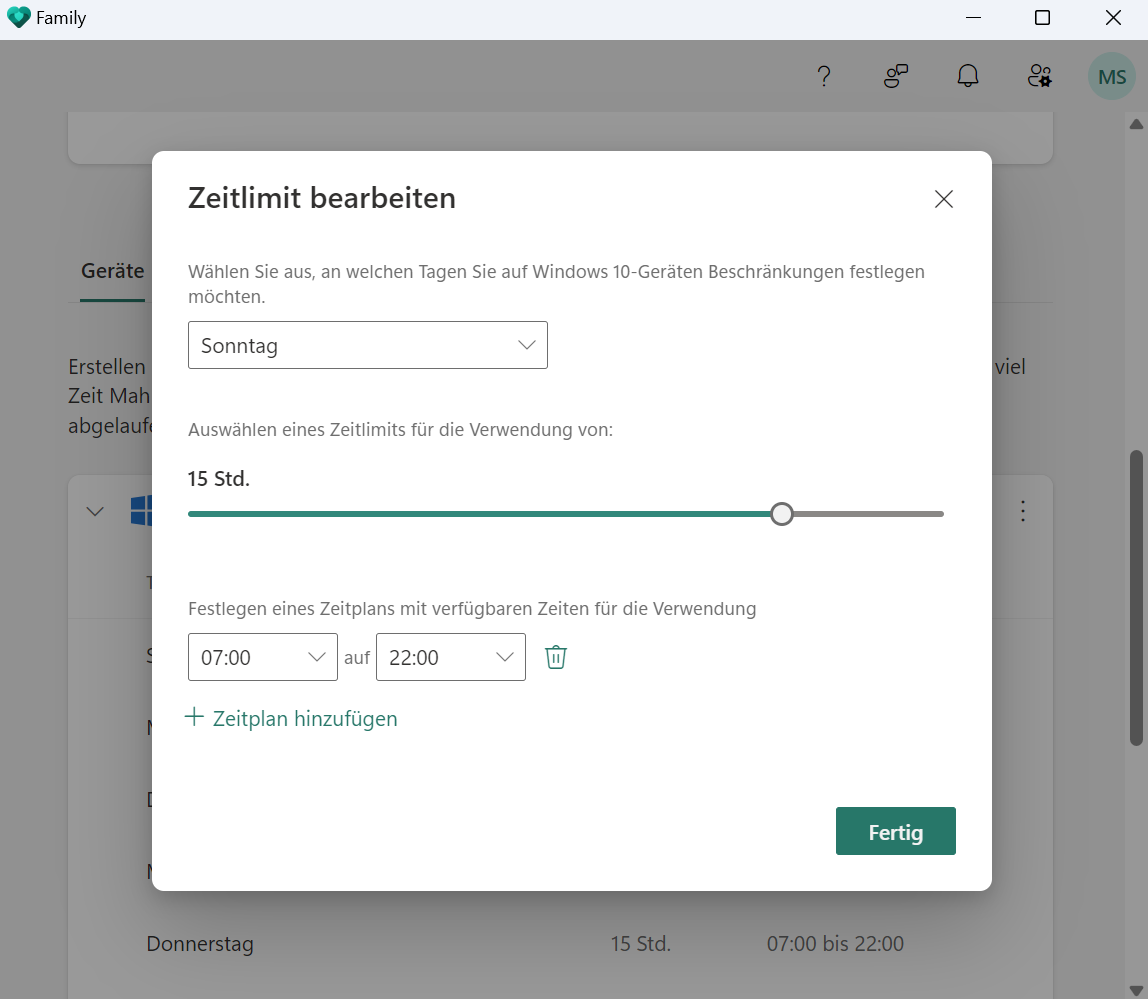
Task: Click the Windows device logo icon
Action: pyautogui.click(x=141, y=510)
